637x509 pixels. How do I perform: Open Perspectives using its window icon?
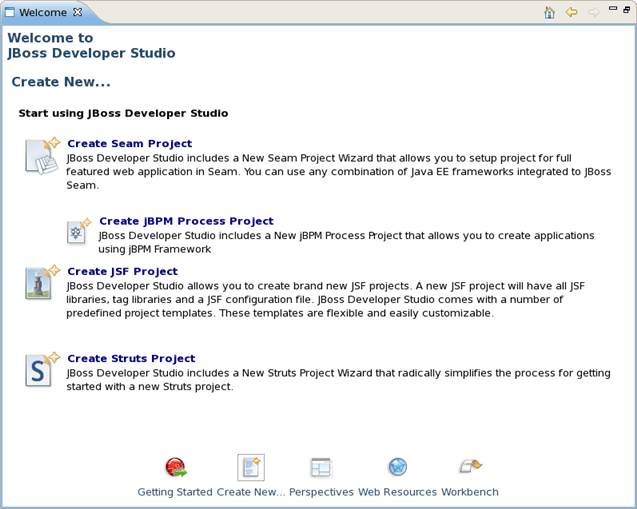tap(321, 467)
